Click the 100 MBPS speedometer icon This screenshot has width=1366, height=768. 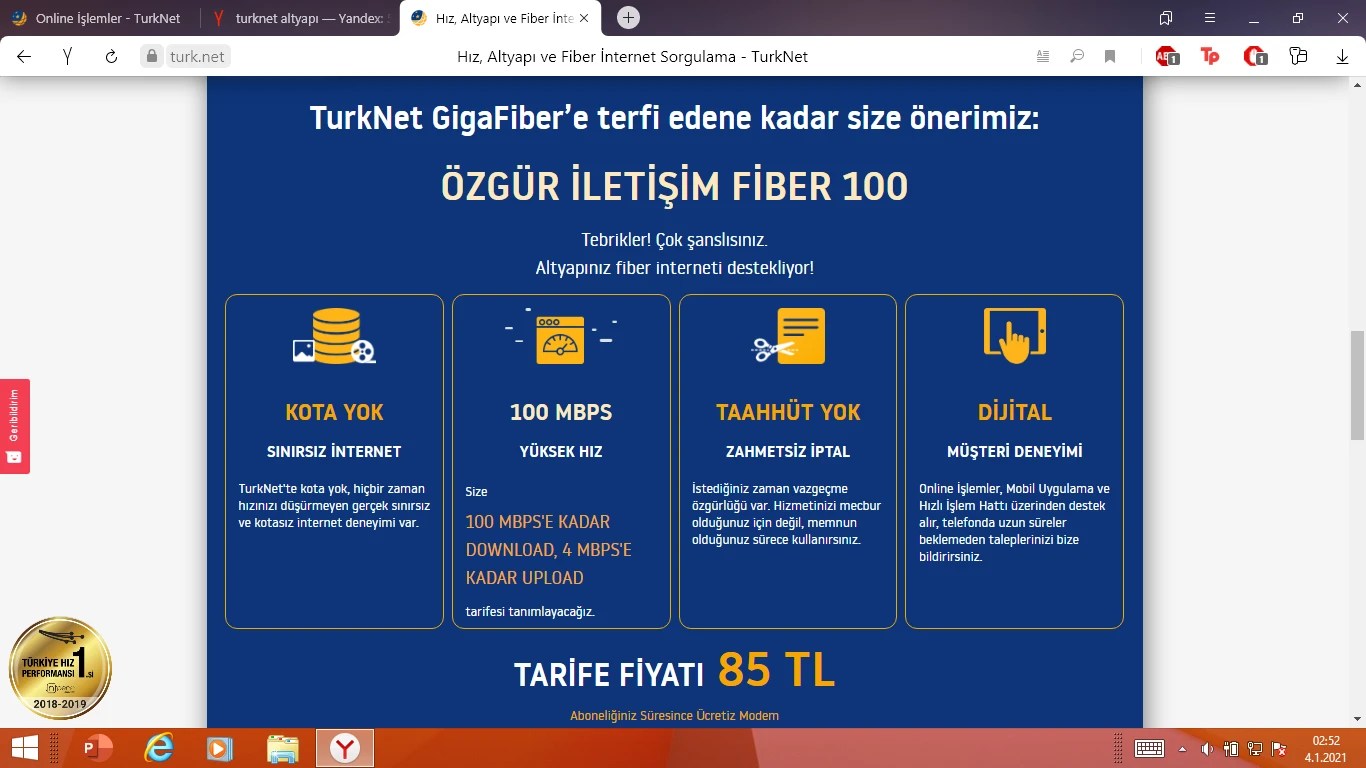(560, 338)
